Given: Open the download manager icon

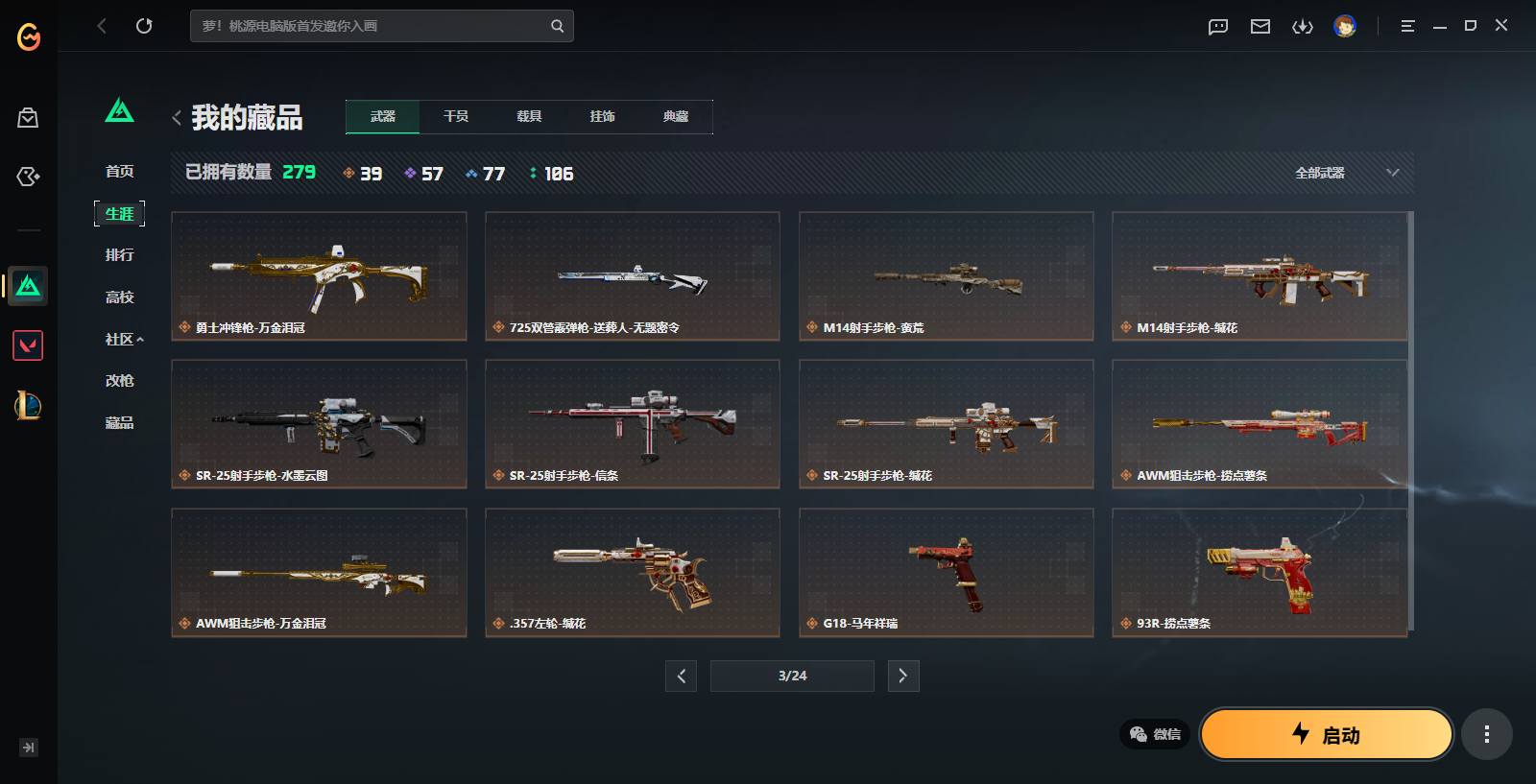Looking at the screenshot, I should [1303, 26].
